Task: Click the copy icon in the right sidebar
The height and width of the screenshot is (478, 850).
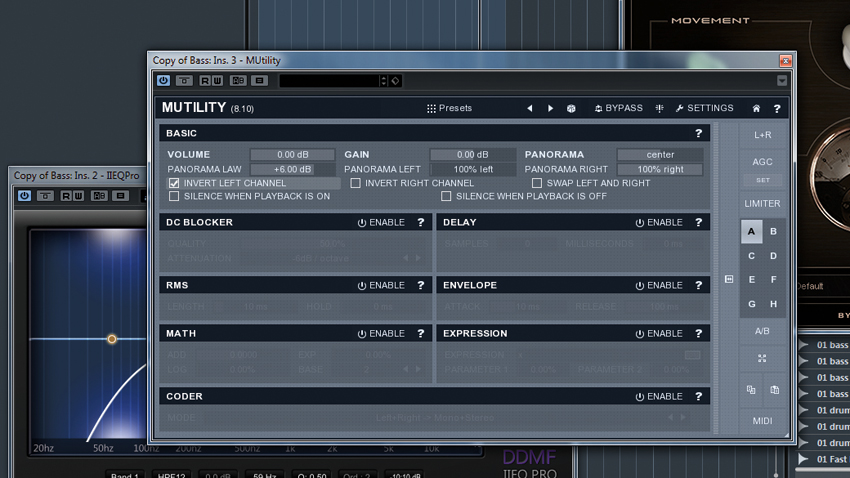Action: pos(751,390)
